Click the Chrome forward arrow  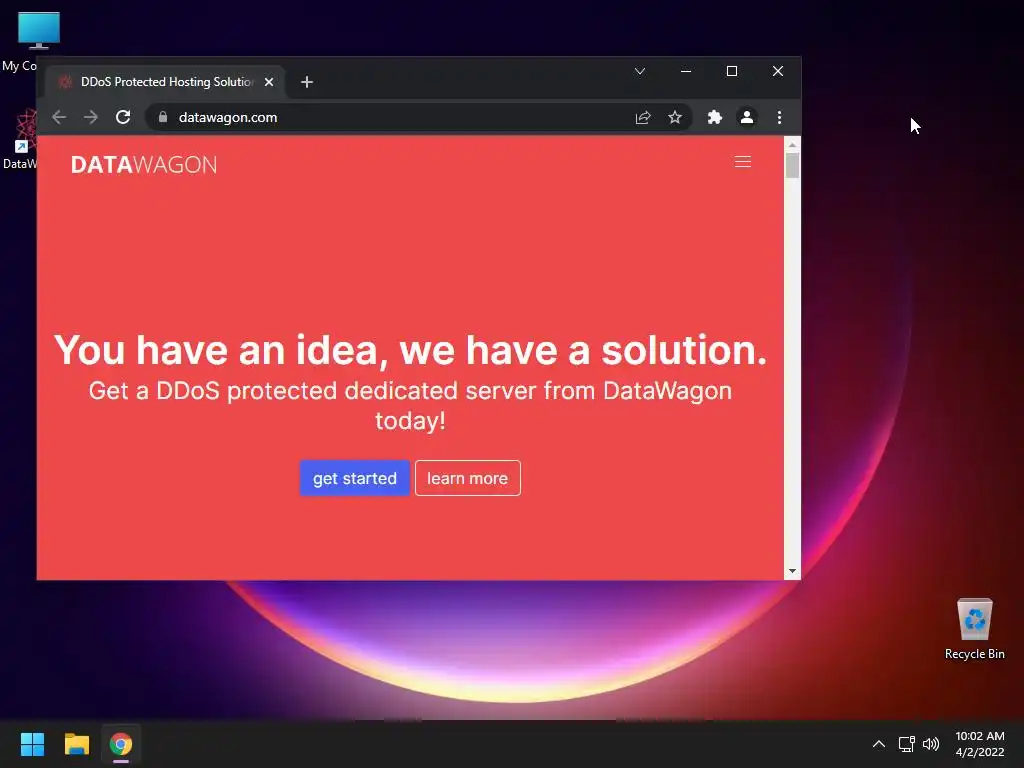(x=91, y=118)
